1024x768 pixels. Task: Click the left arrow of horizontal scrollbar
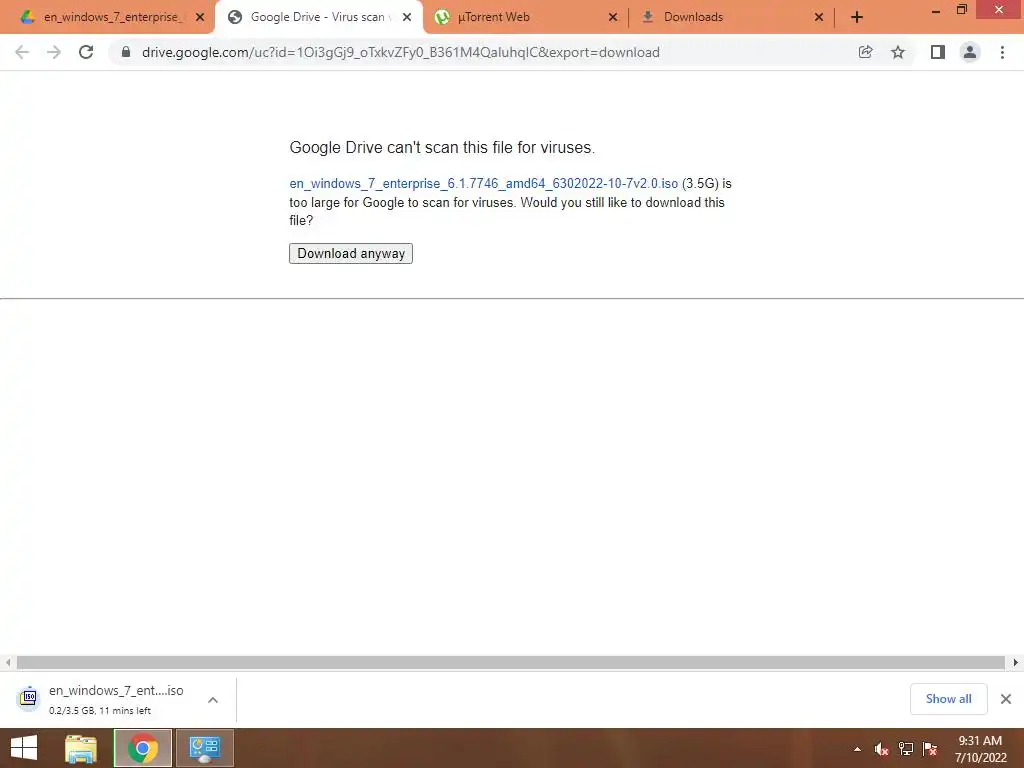coord(8,663)
